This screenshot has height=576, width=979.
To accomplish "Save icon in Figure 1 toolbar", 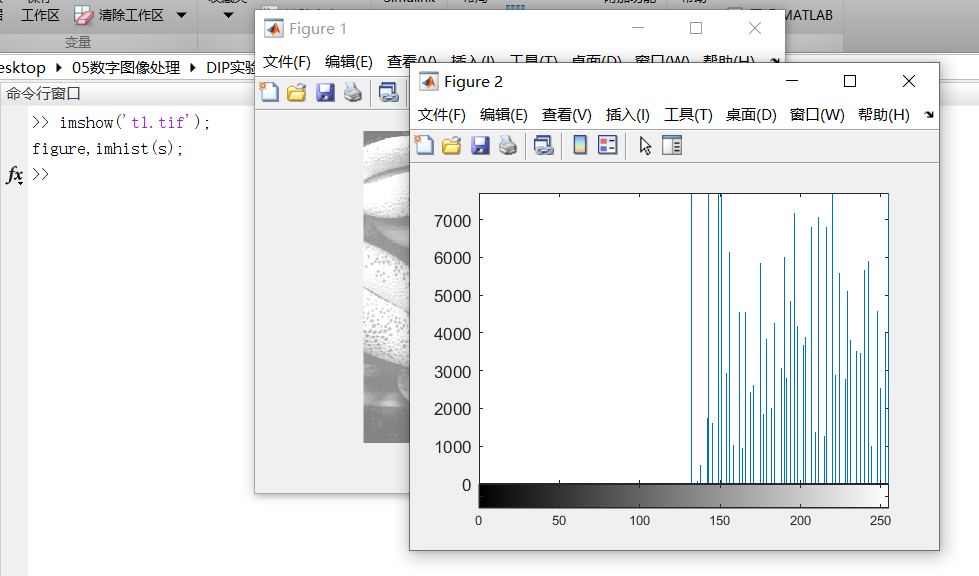I will point(325,93).
